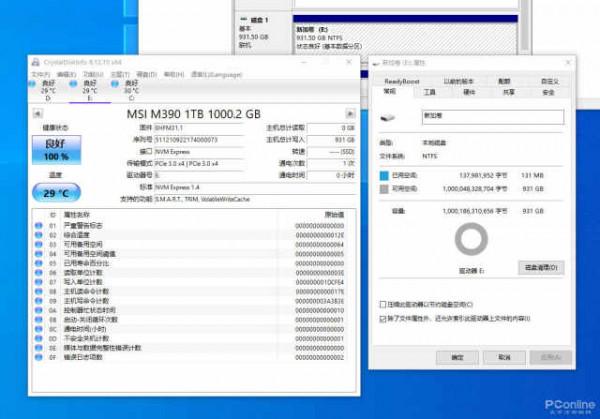
Task: Open the 功能 menu in CrystalDiskInfo
Action: coord(93,74)
